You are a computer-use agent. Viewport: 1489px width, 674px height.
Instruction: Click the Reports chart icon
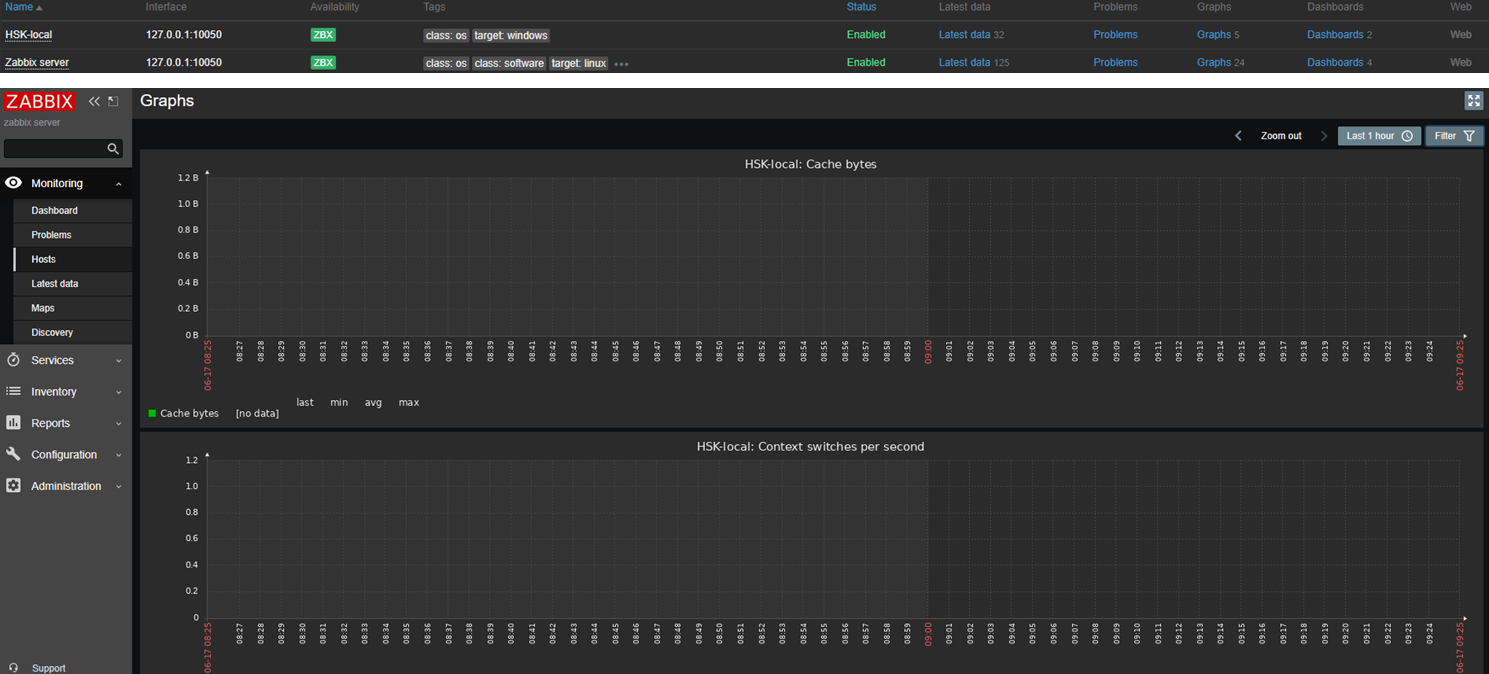pos(14,423)
